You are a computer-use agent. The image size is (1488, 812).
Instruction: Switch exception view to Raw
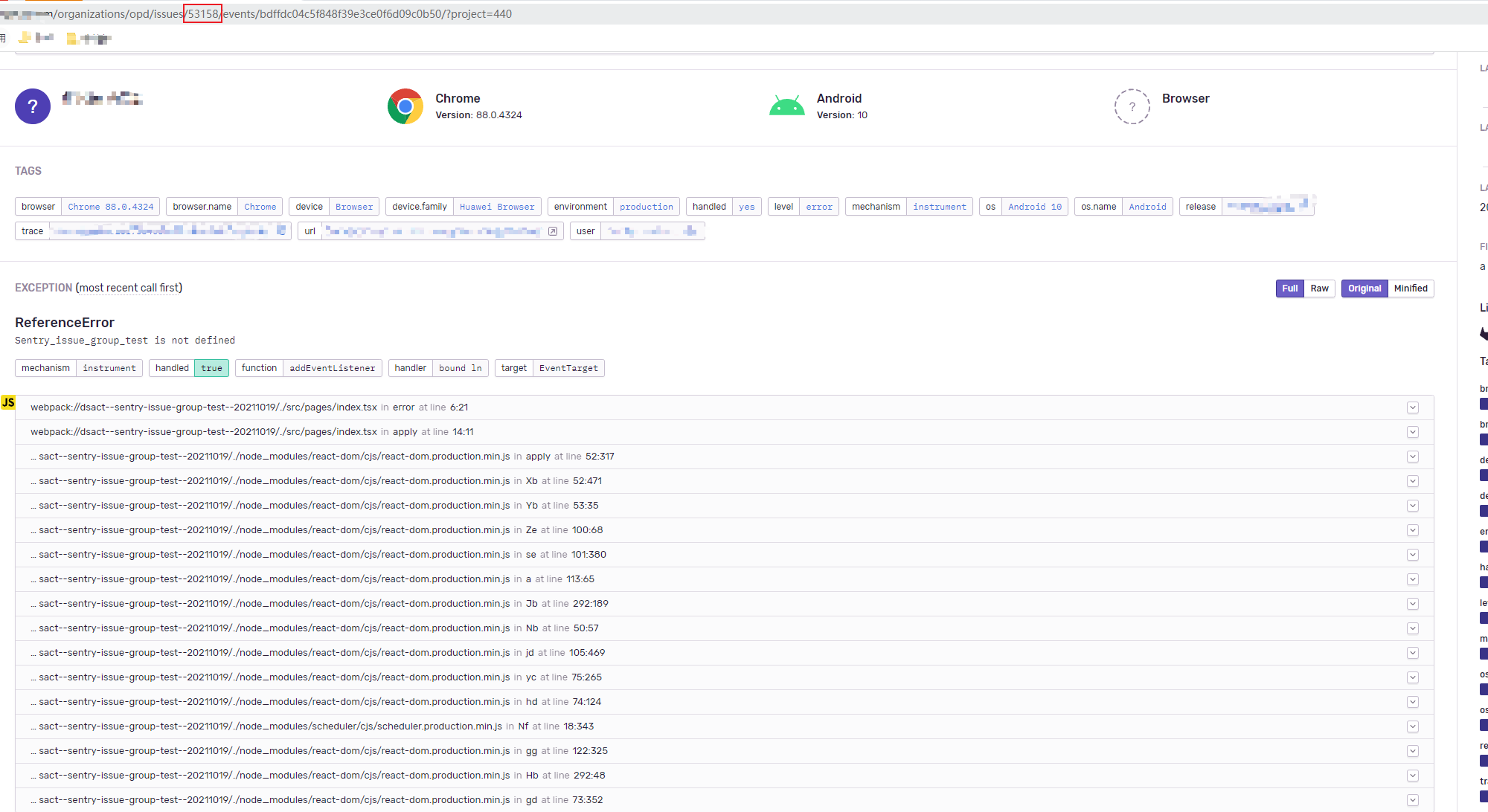pyautogui.click(x=1319, y=289)
